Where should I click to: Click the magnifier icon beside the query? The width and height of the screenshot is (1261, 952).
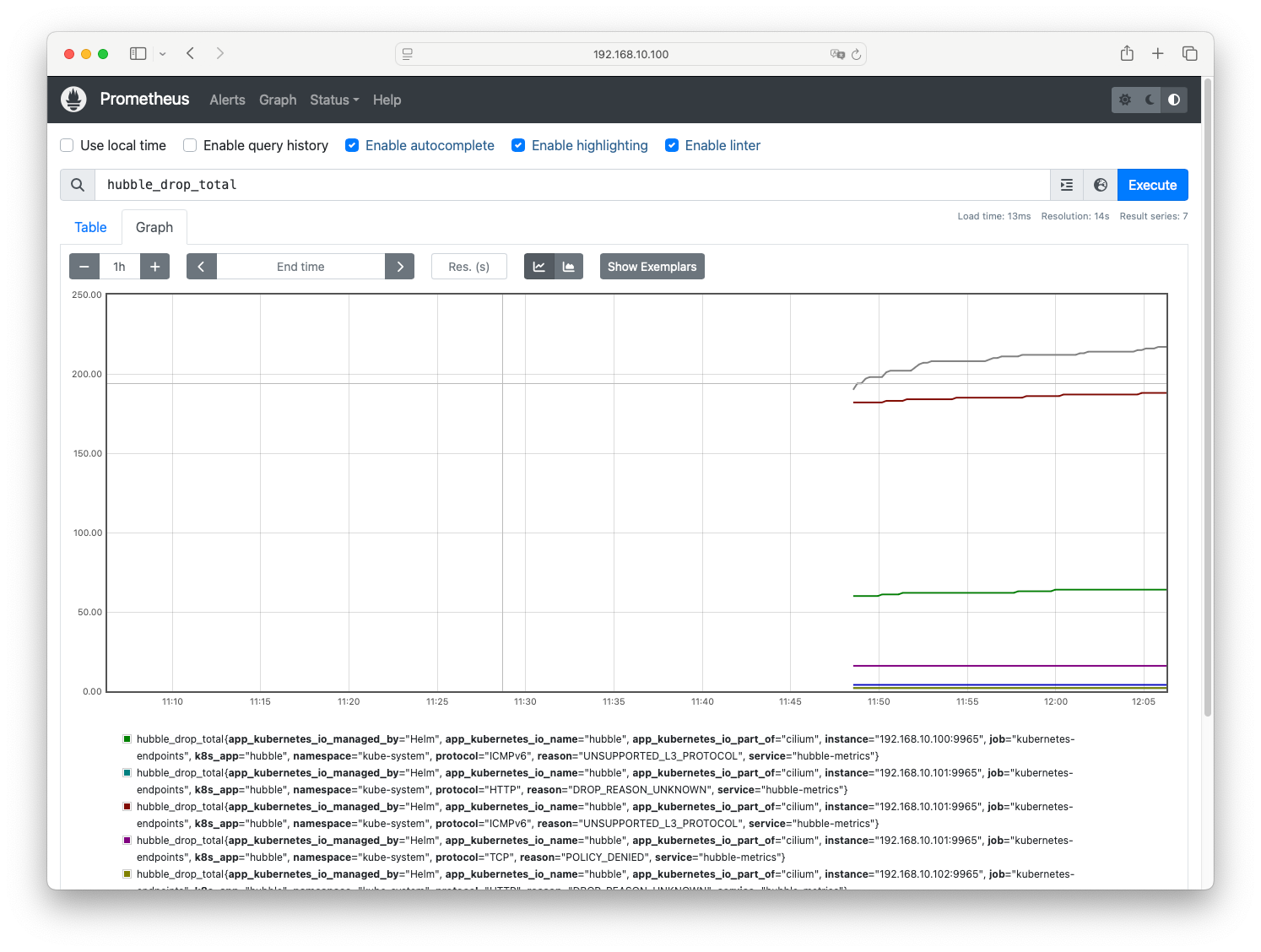pyautogui.click(x=78, y=185)
